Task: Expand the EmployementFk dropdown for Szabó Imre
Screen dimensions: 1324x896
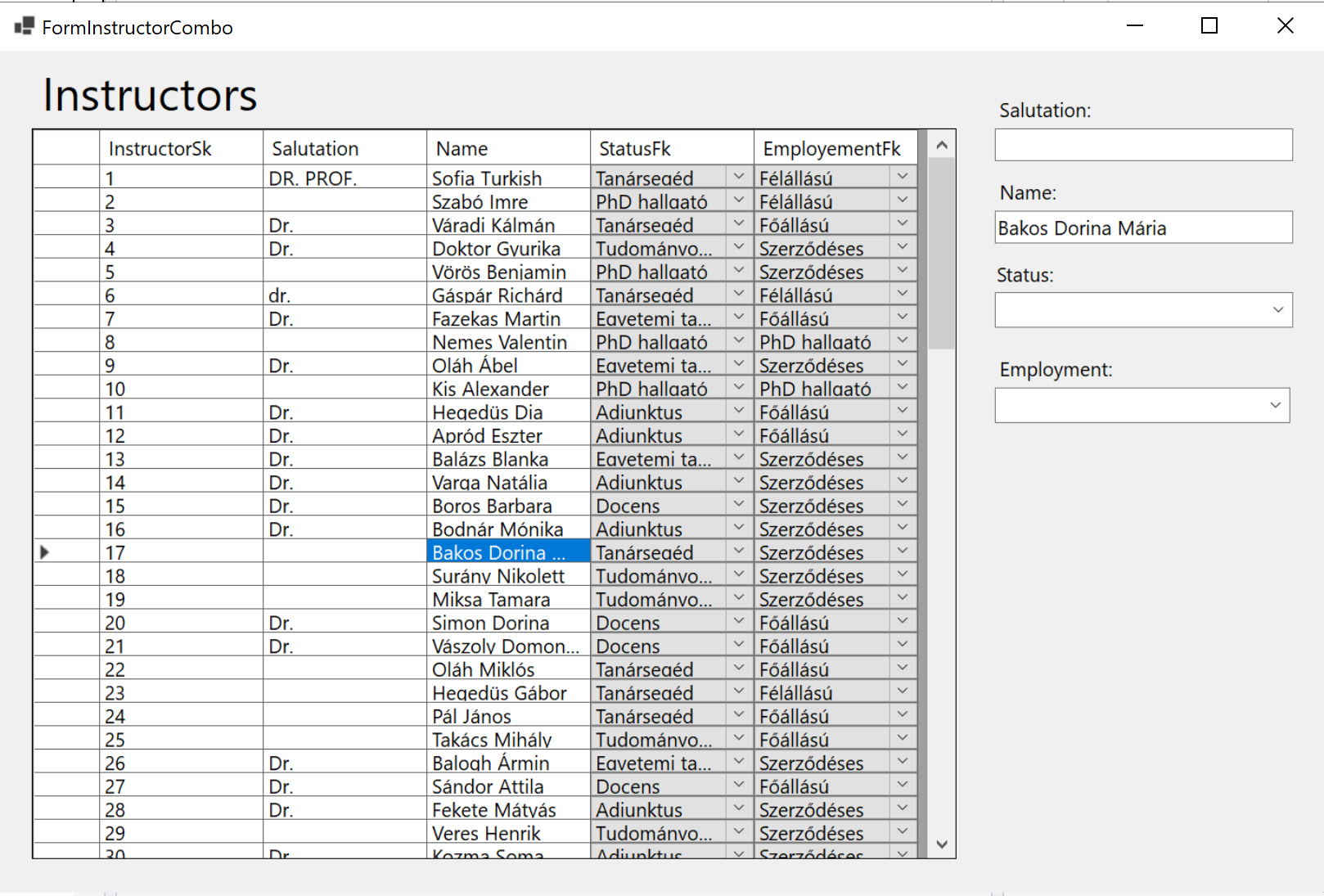Action: (903, 200)
